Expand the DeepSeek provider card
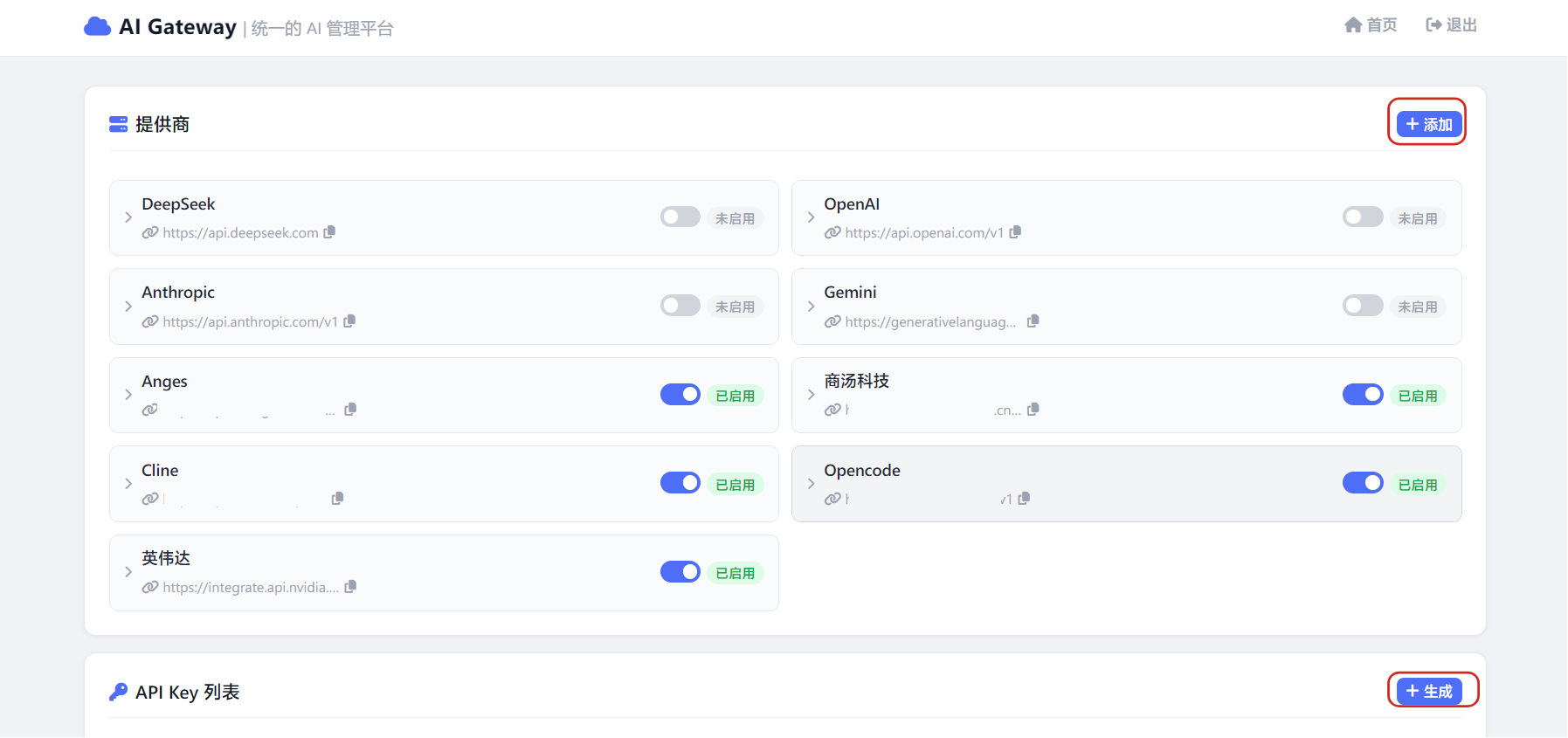 (x=128, y=217)
